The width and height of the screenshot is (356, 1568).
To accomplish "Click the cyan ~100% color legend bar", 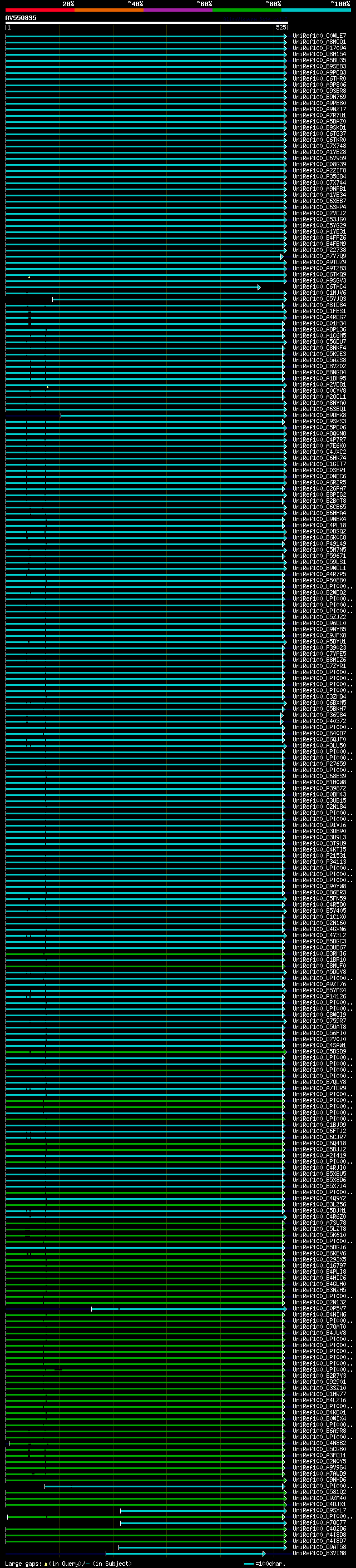I will pyautogui.click(x=316, y=10).
